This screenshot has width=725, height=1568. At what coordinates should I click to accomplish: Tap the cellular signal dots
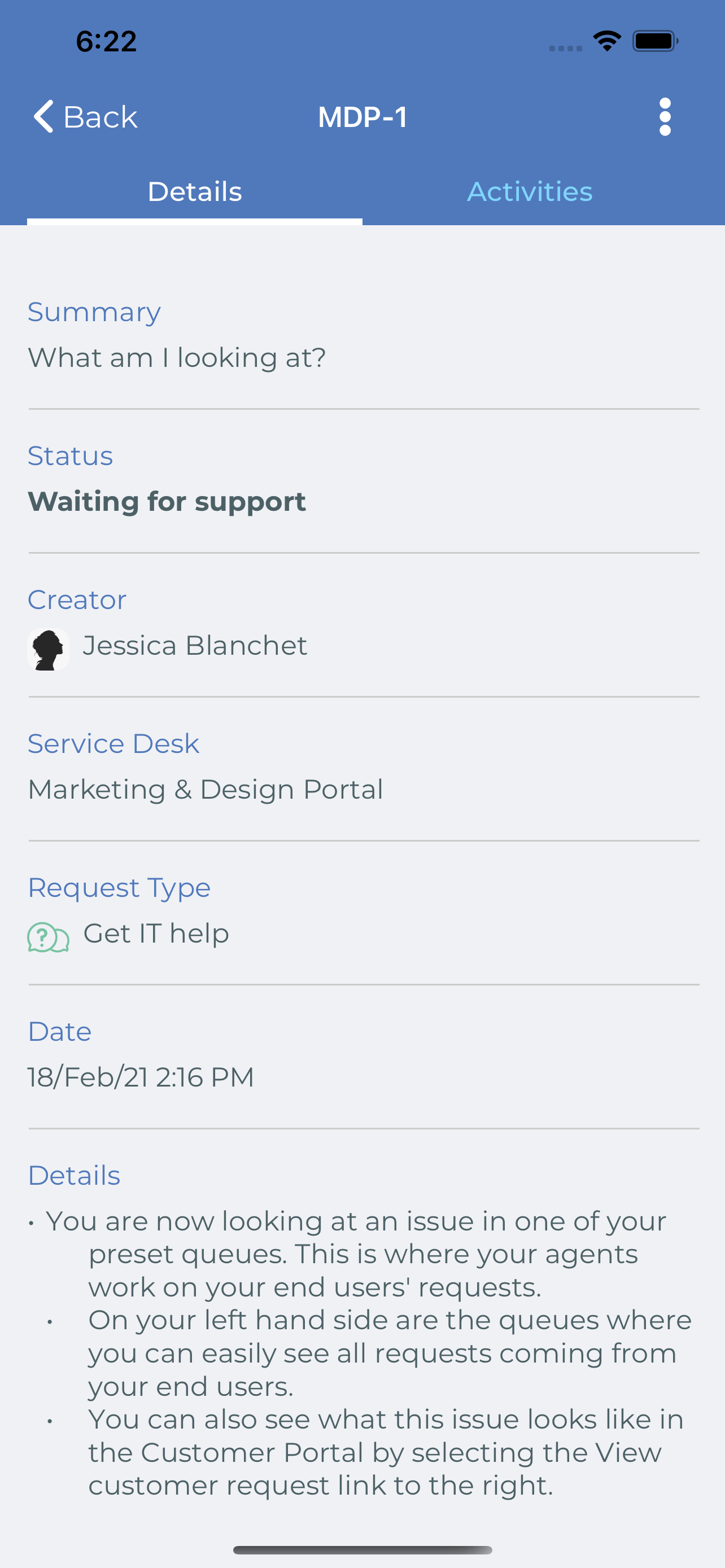pyautogui.click(x=566, y=48)
